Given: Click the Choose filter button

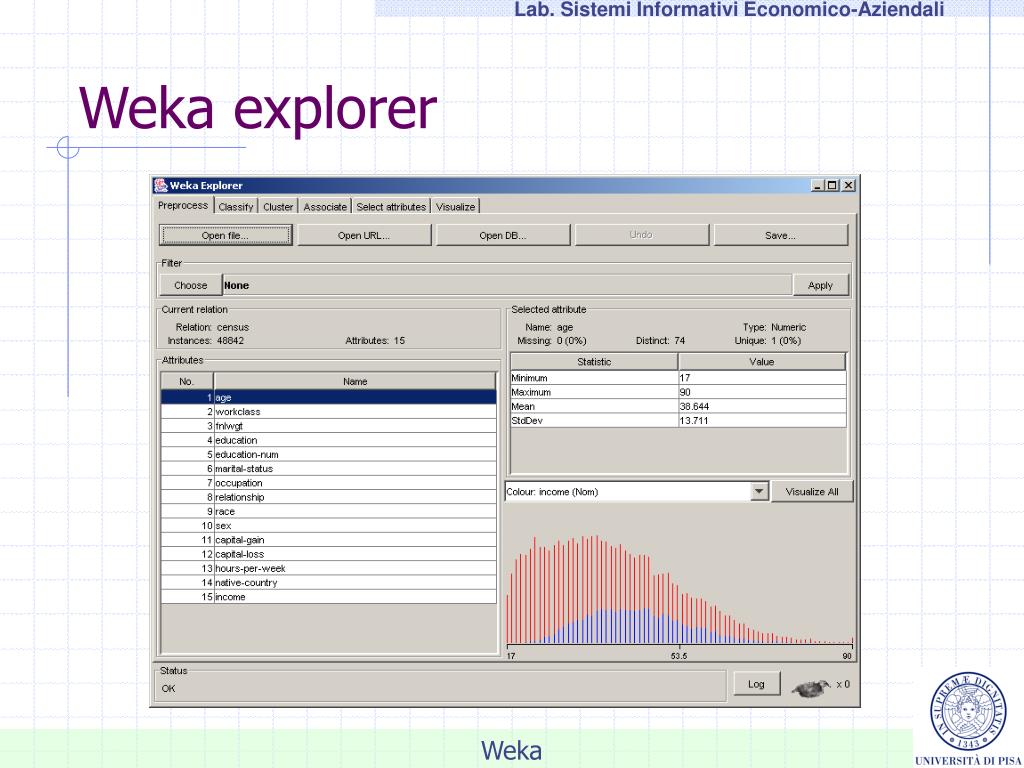Looking at the screenshot, I should click(x=191, y=285).
